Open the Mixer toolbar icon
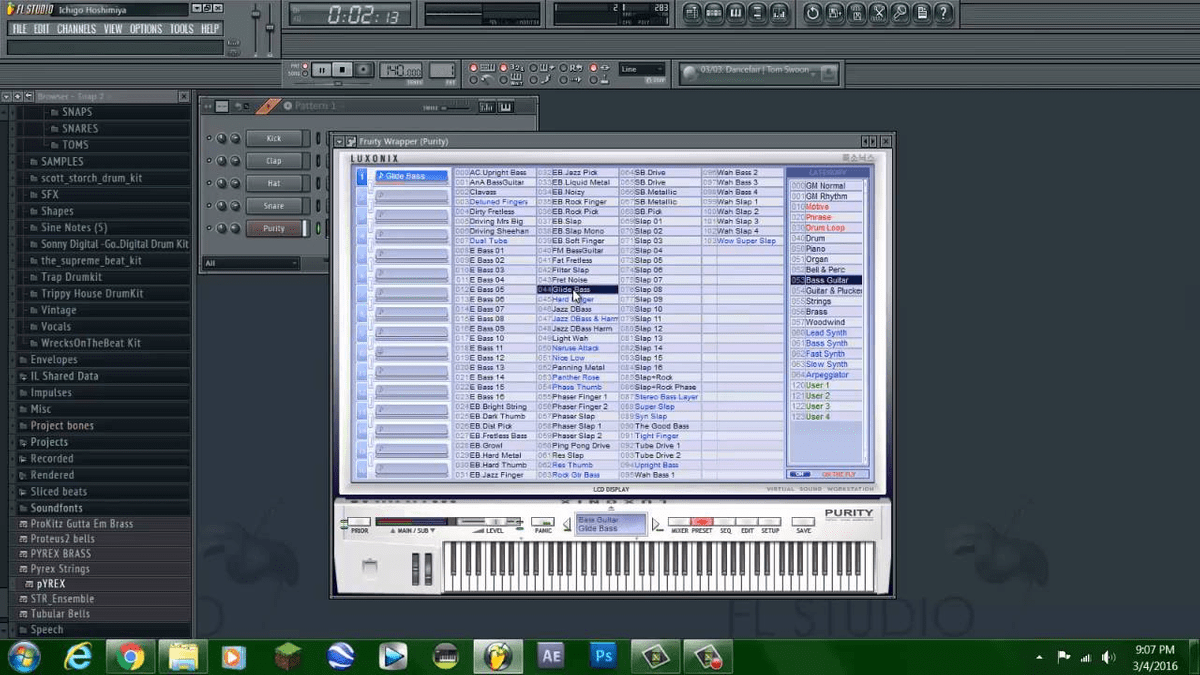1200x675 pixels. [778, 13]
